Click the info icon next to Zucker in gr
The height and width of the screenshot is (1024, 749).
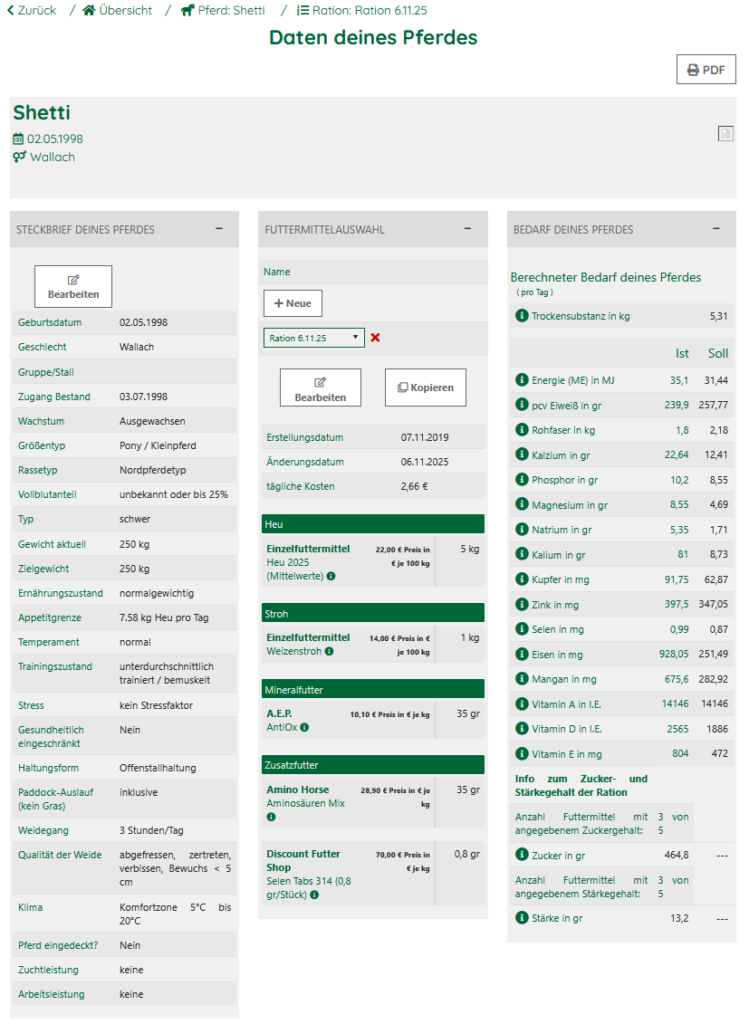coord(521,855)
